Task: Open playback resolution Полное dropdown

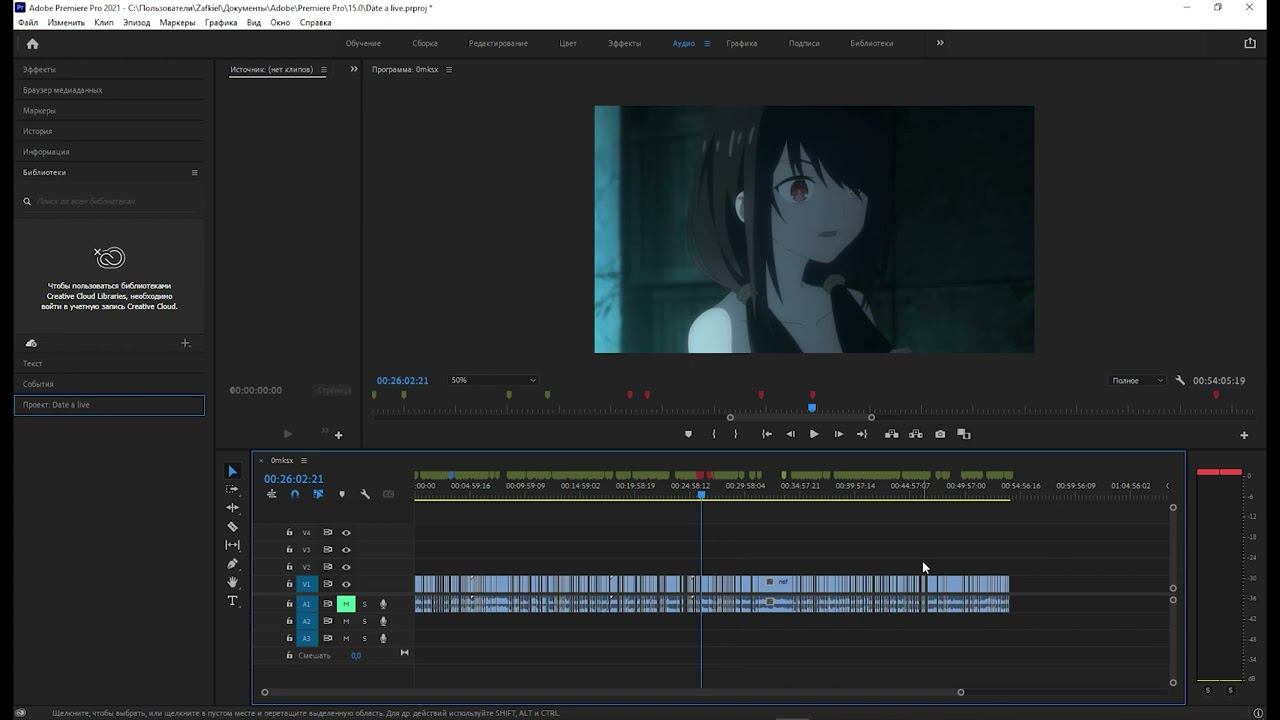Action: pos(1137,380)
